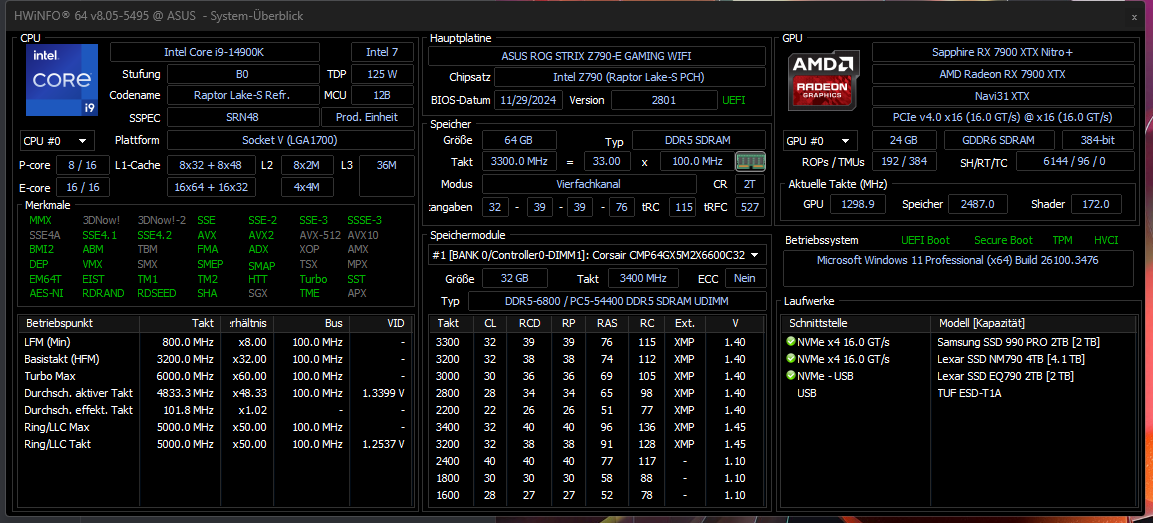Open the memory module BANK 0 dropdown
This screenshot has width=1153, height=523.
pyautogui.click(x=597, y=255)
